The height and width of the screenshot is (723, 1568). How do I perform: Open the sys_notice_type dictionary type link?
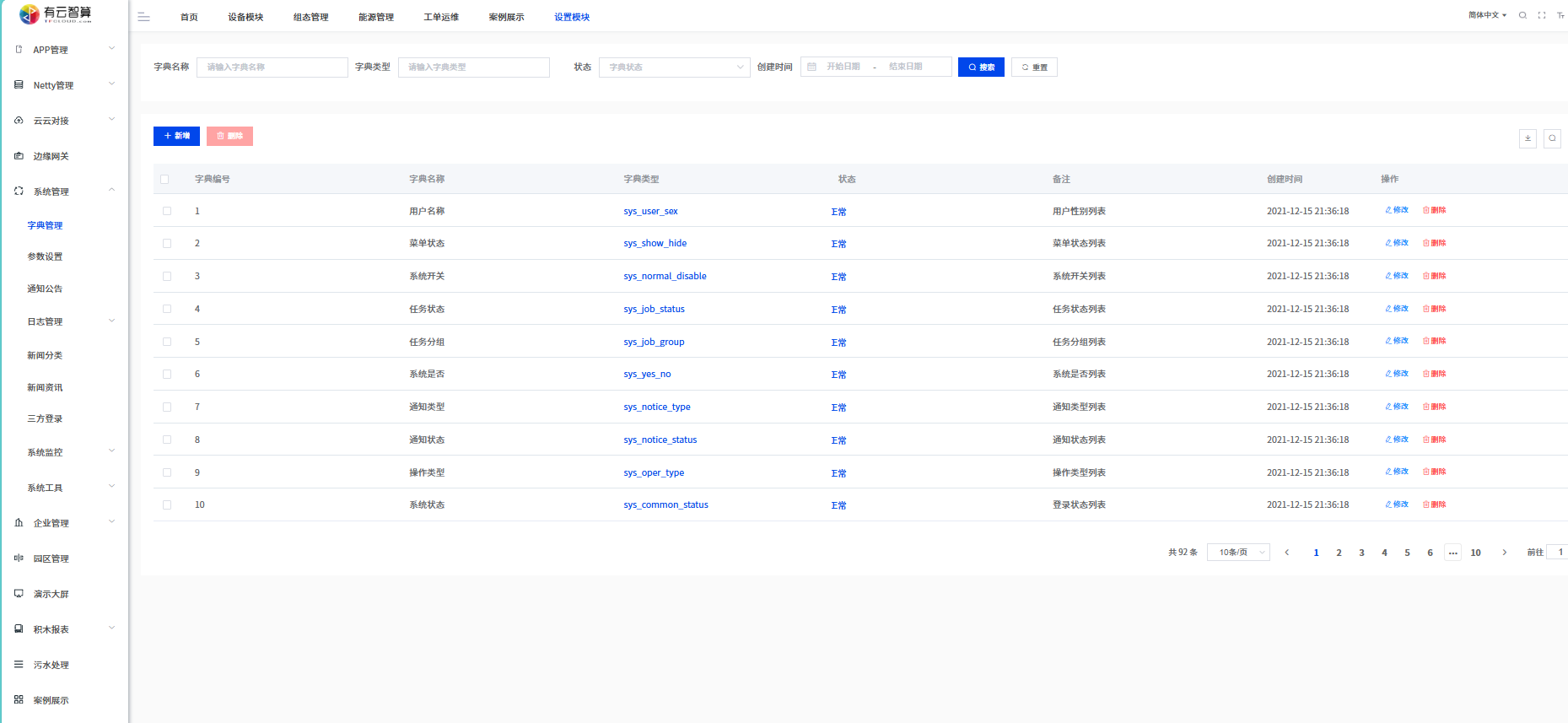pos(656,407)
